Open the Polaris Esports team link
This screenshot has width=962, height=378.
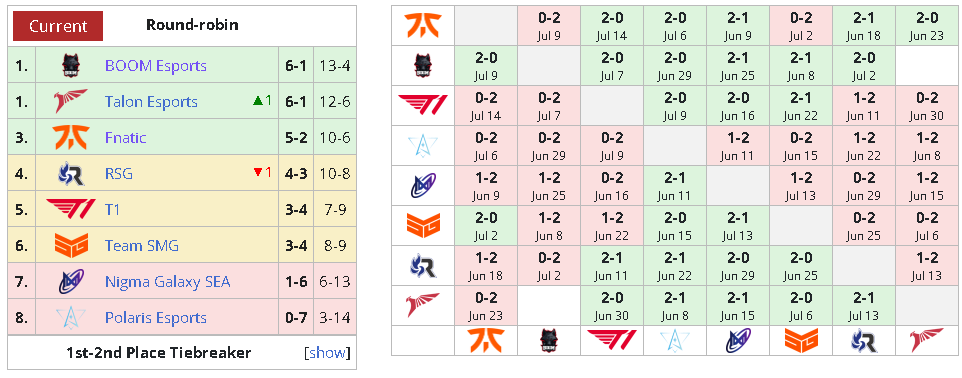156,318
